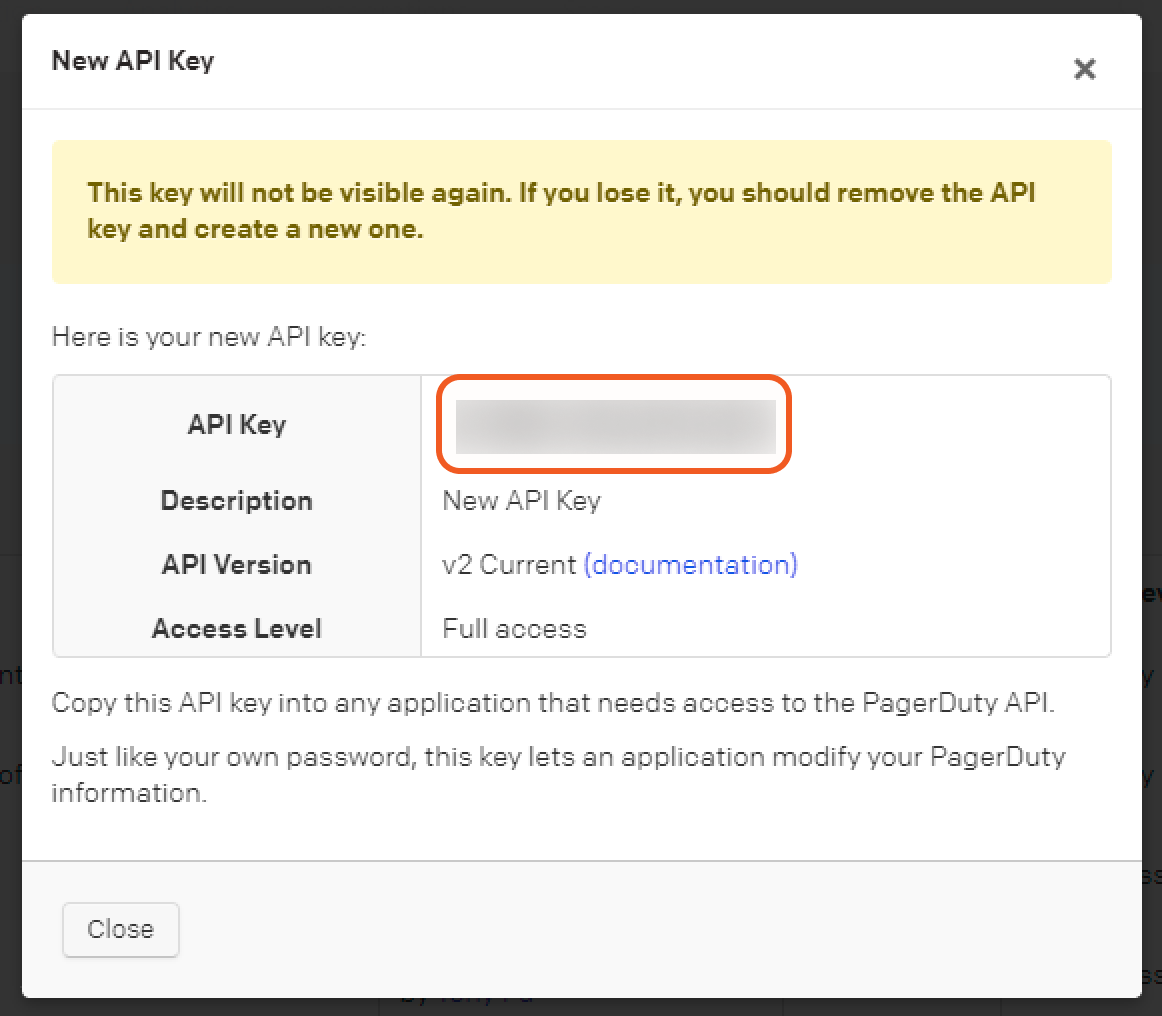Click the "API Version" row label
This screenshot has height=1016, width=1162.
pyautogui.click(x=237, y=565)
